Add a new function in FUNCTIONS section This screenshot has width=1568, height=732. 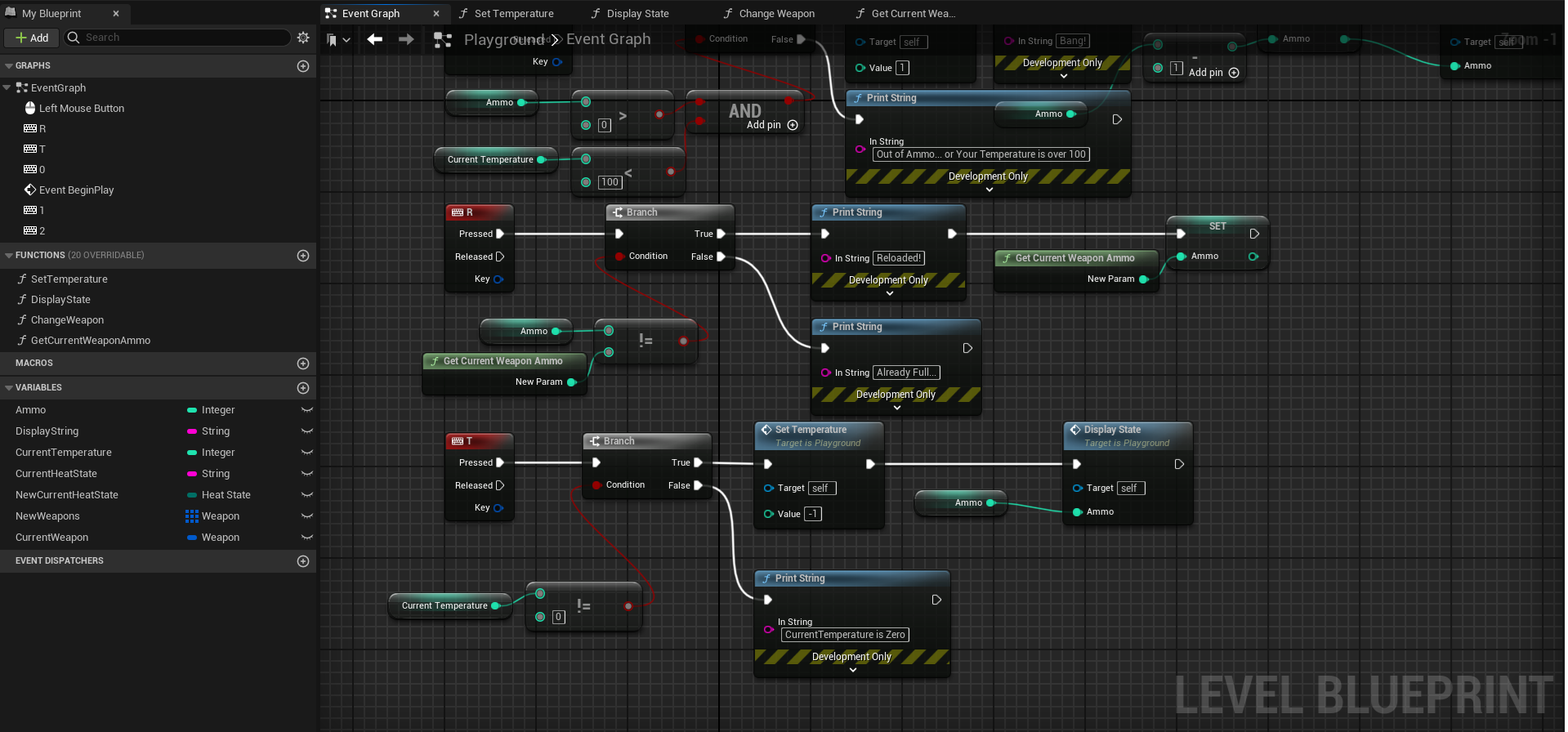pyautogui.click(x=303, y=256)
